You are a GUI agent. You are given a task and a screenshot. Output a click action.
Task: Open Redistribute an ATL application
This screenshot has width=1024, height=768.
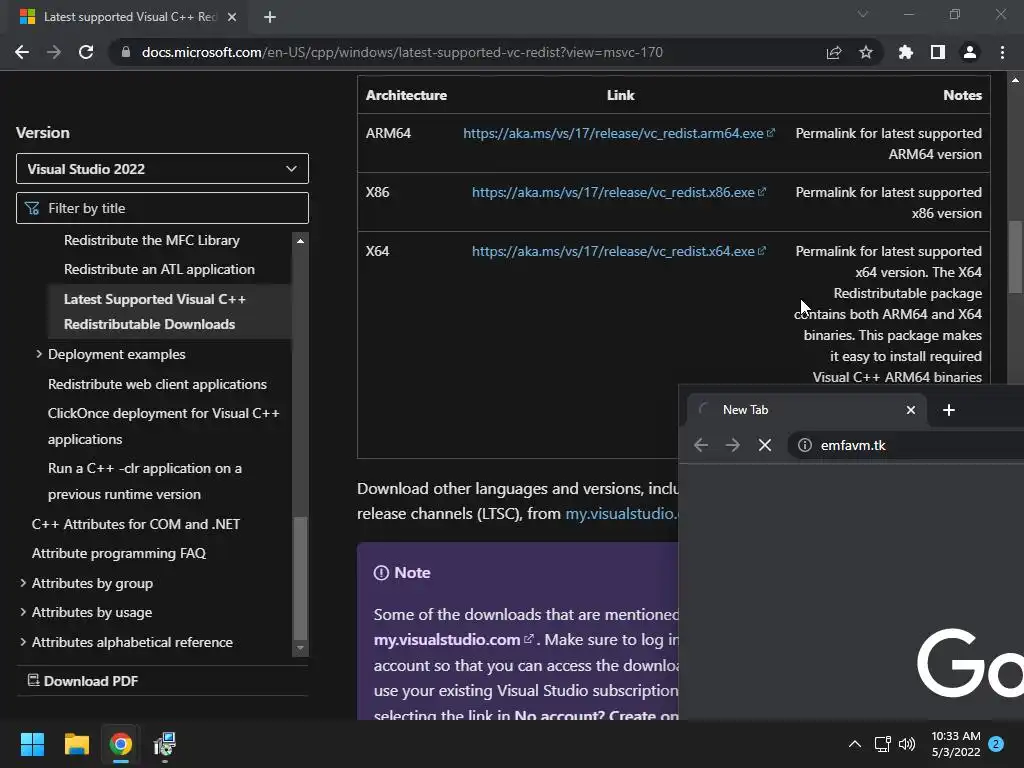click(159, 269)
